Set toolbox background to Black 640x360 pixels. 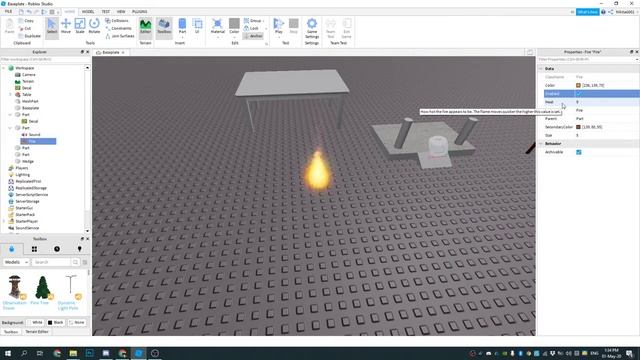pos(56,322)
